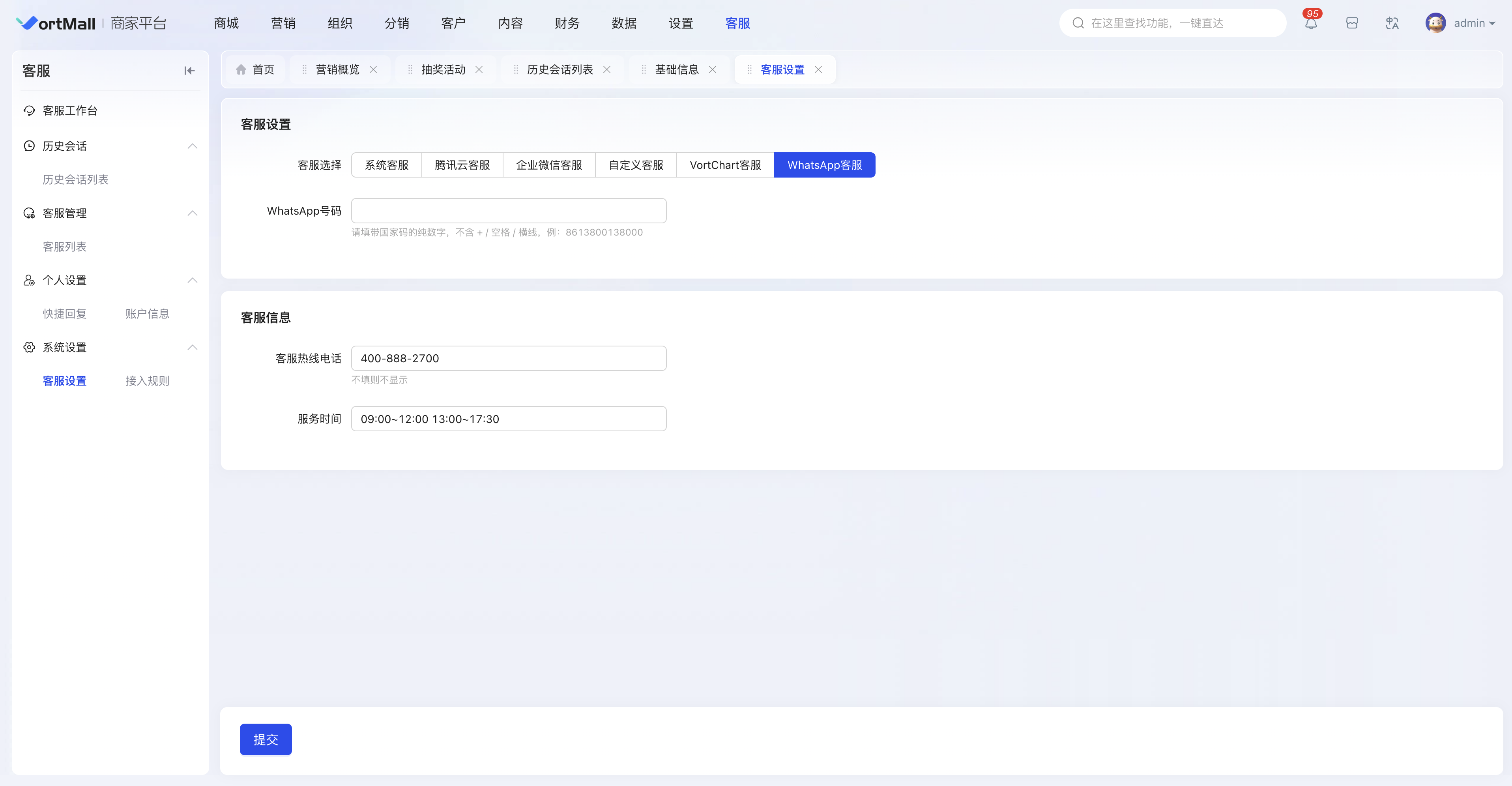Open 客服设置 in sidebar
The width and height of the screenshot is (1512, 786).
pyautogui.click(x=65, y=381)
